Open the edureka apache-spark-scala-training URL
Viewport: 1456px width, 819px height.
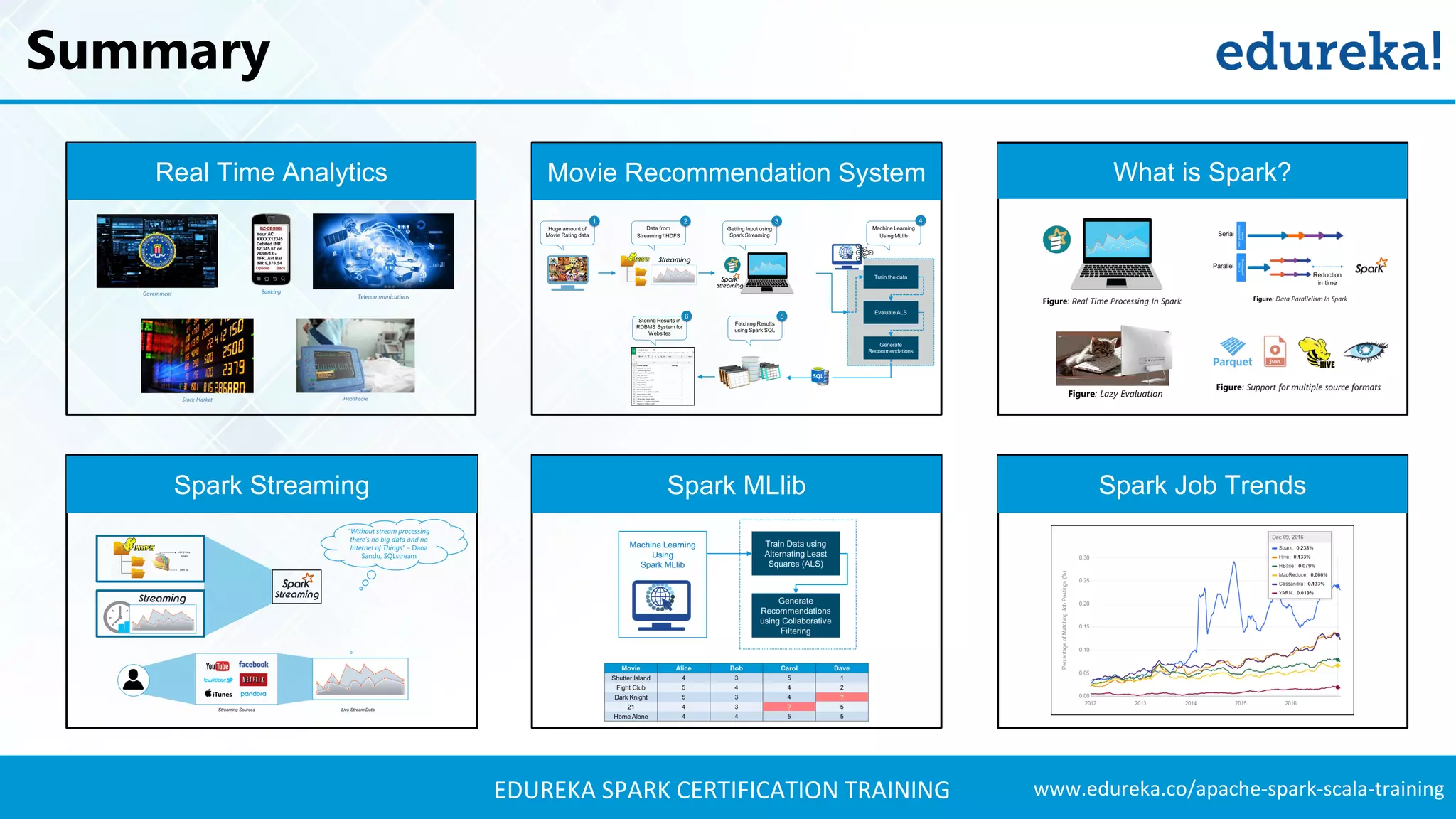(x=1238, y=789)
